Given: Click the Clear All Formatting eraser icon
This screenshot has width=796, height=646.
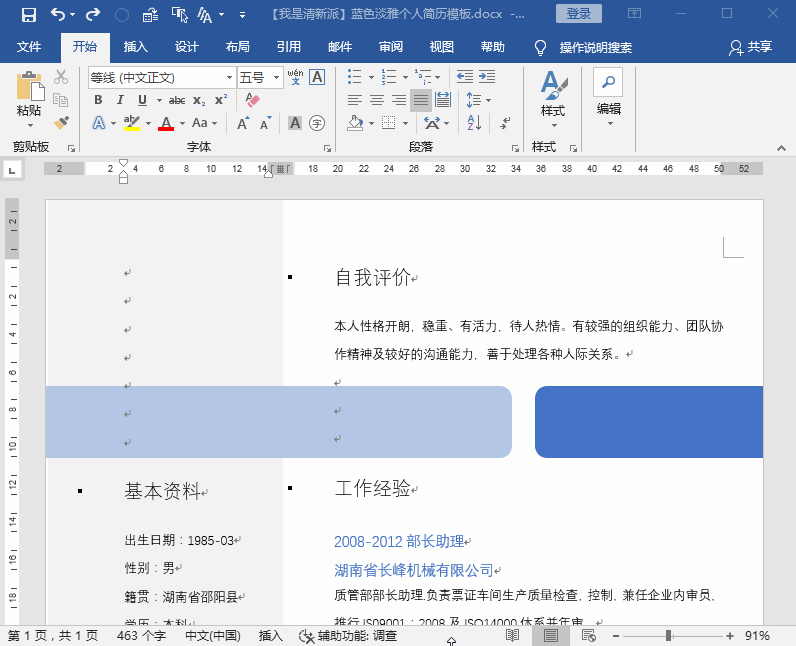Looking at the screenshot, I should click(252, 99).
